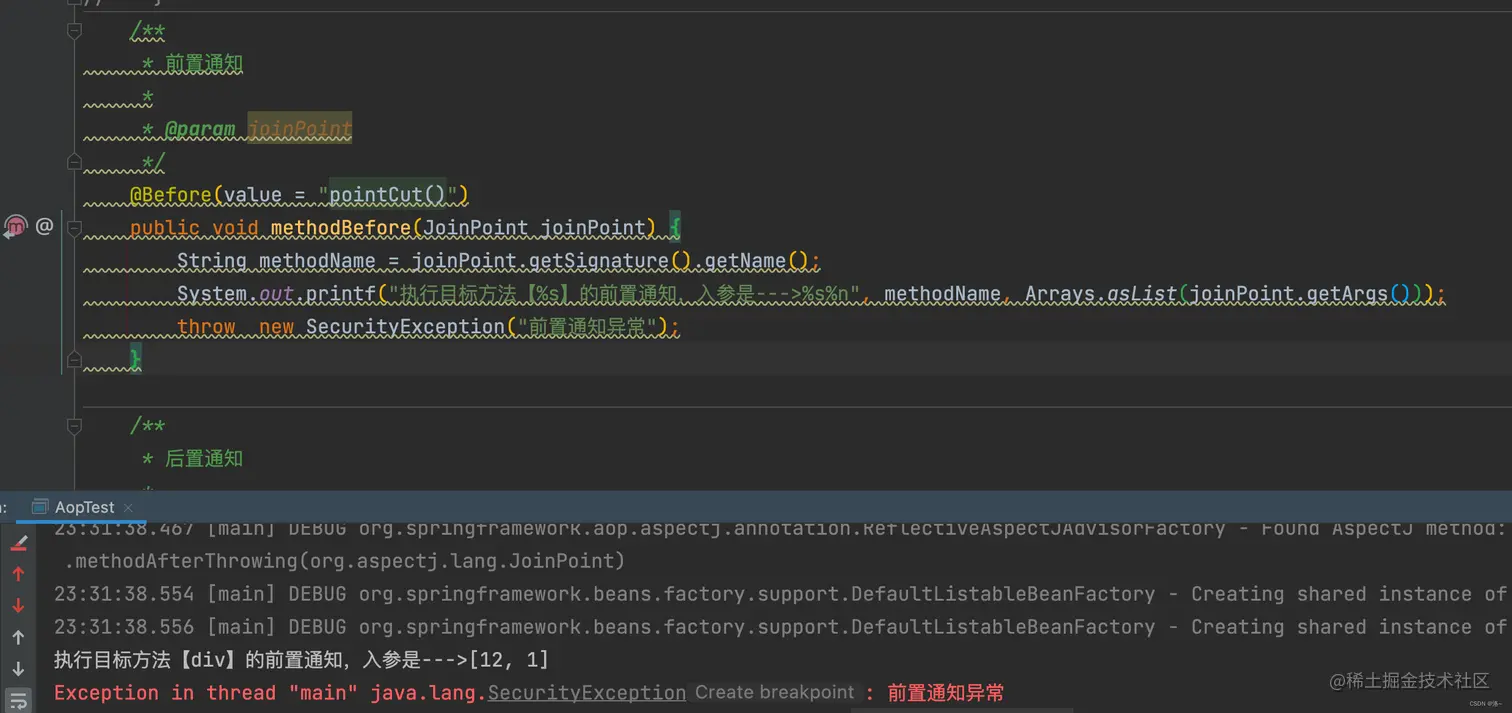Click the @ aspect gutter icon
1512x713 pixels.
pyautogui.click(x=44, y=227)
